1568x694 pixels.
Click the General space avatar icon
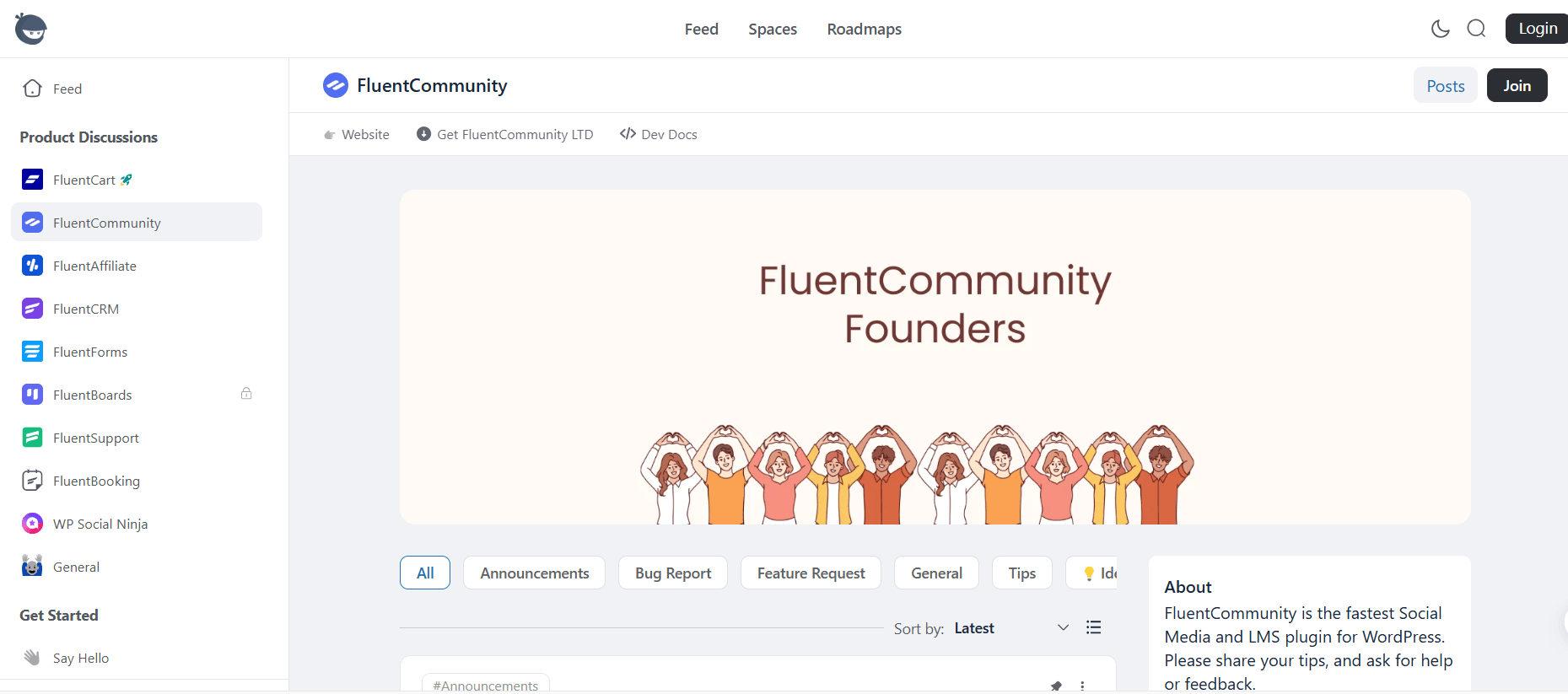[32, 566]
